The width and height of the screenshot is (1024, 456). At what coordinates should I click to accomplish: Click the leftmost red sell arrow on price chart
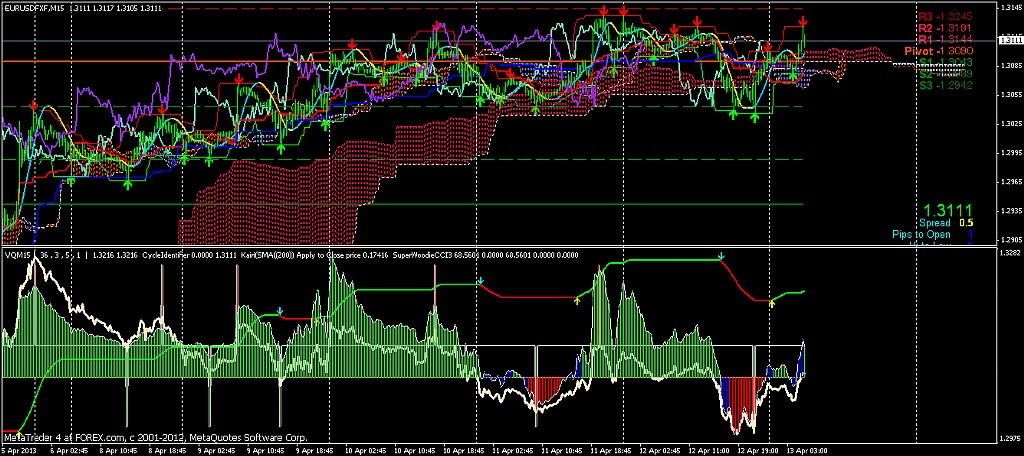click(x=34, y=104)
